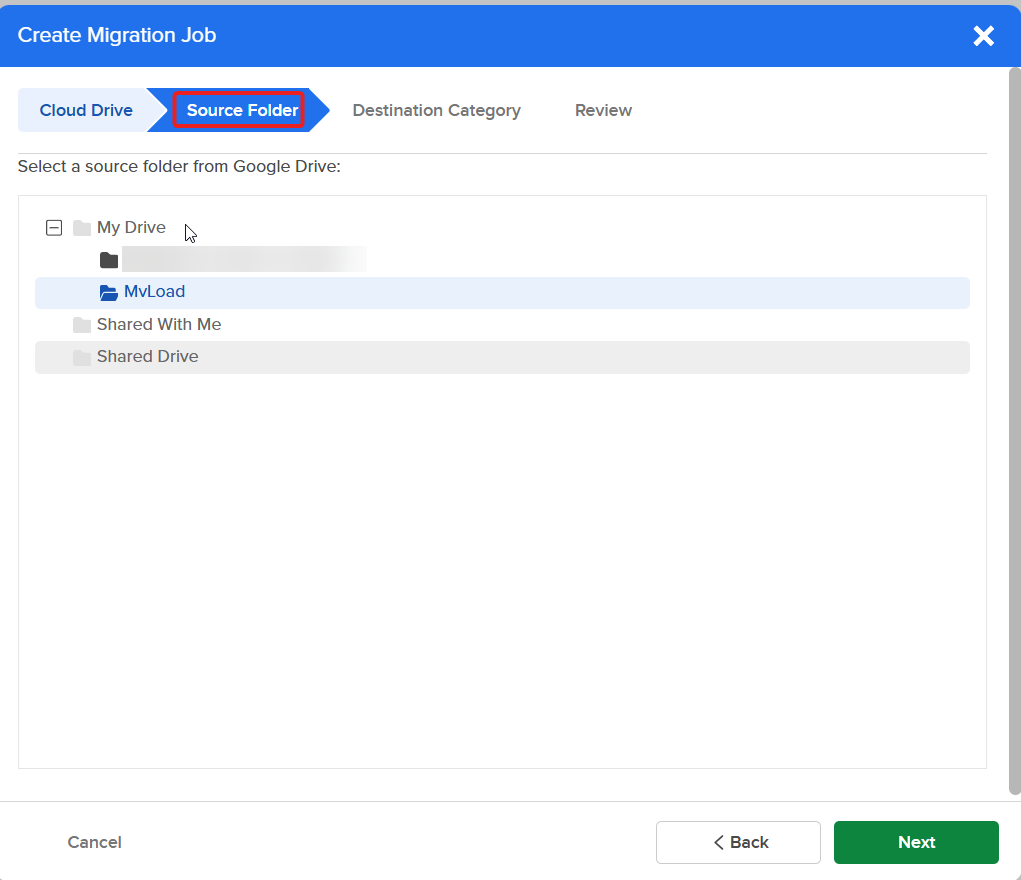Click the back arrow icon inside Back button
This screenshot has width=1021, height=880.
(x=717, y=842)
